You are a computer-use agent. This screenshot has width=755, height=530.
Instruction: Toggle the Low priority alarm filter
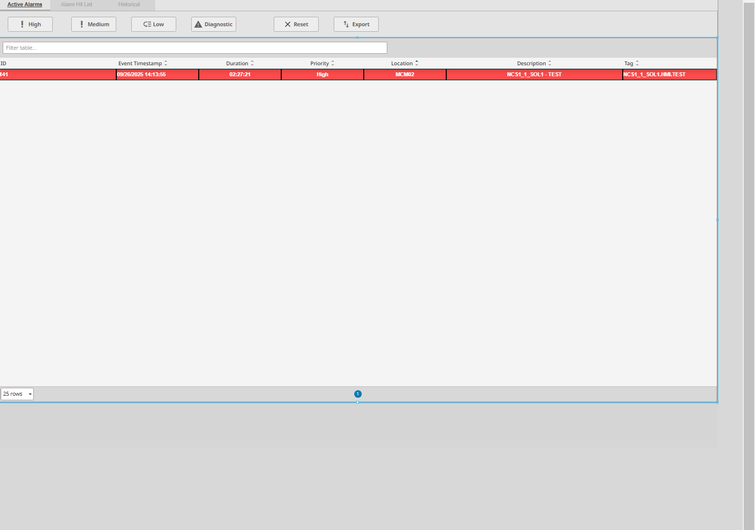coord(153,24)
